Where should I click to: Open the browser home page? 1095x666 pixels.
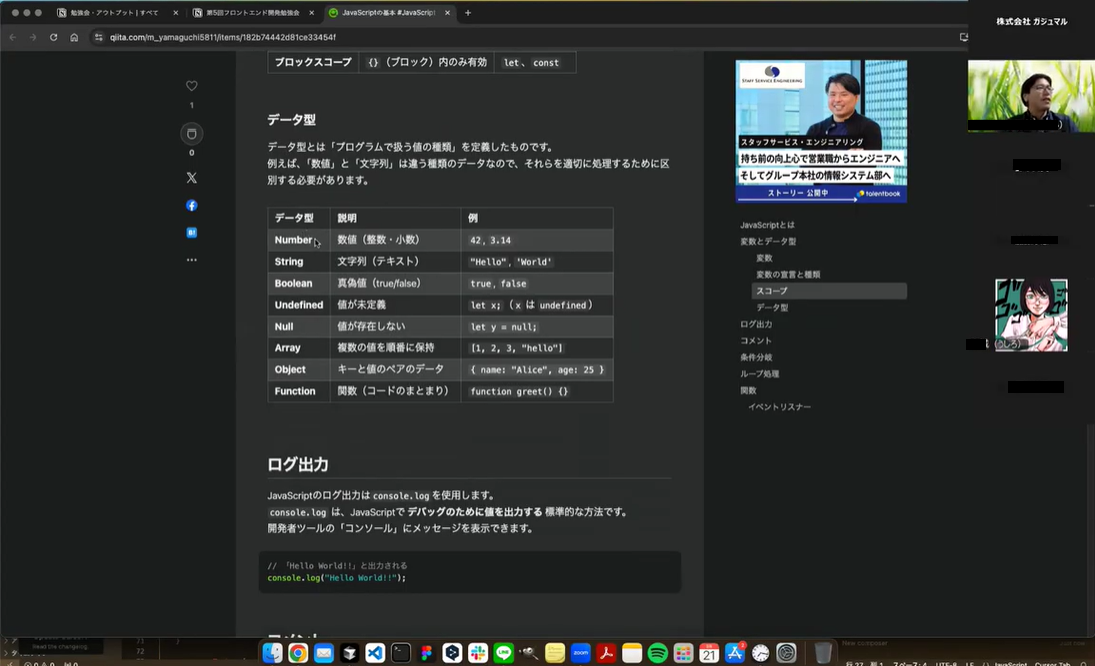[74, 37]
